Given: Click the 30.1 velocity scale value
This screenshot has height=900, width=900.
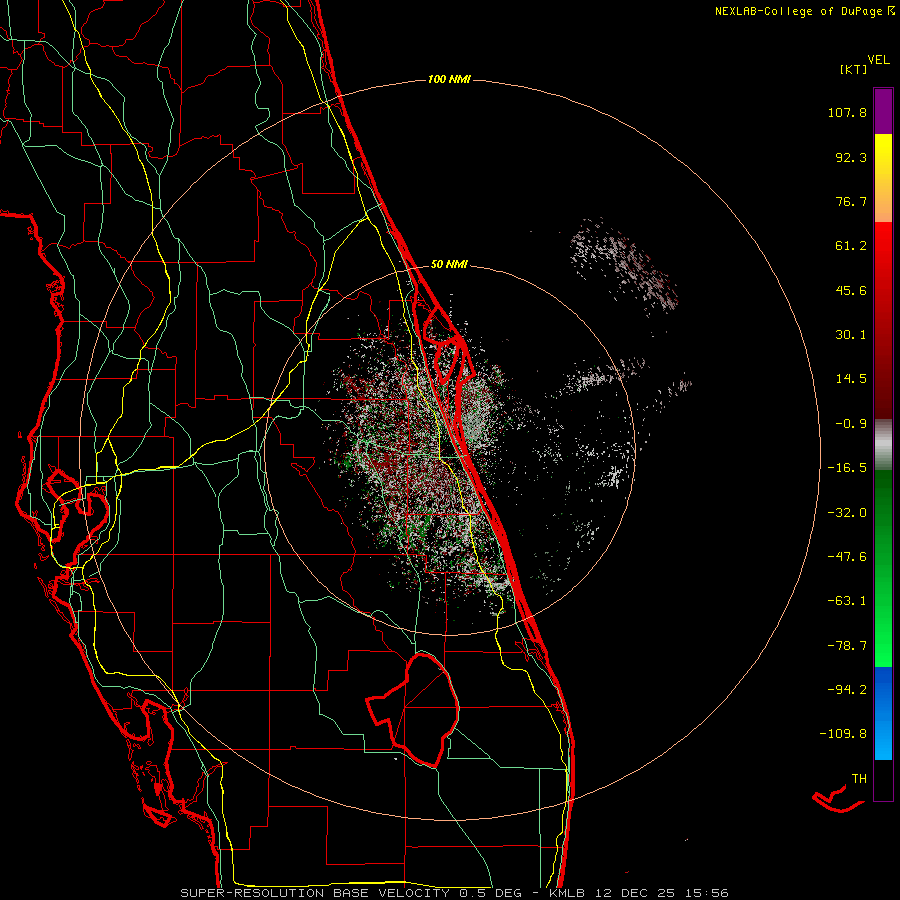Looking at the screenshot, I should click(851, 335).
